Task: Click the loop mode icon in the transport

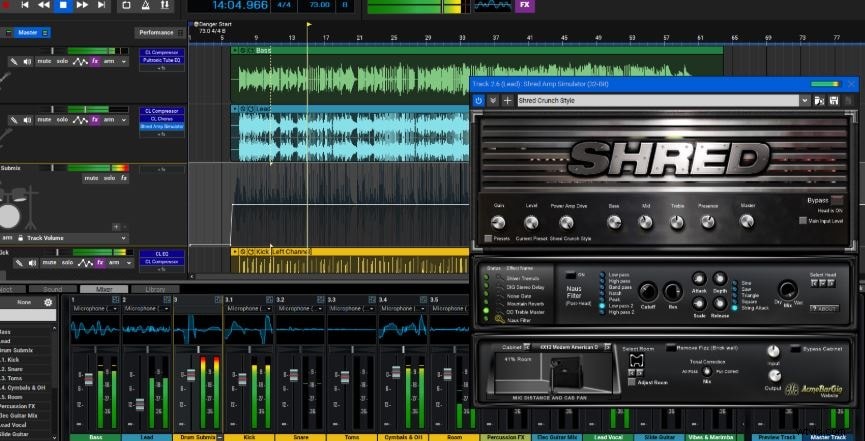Action: 126,5
